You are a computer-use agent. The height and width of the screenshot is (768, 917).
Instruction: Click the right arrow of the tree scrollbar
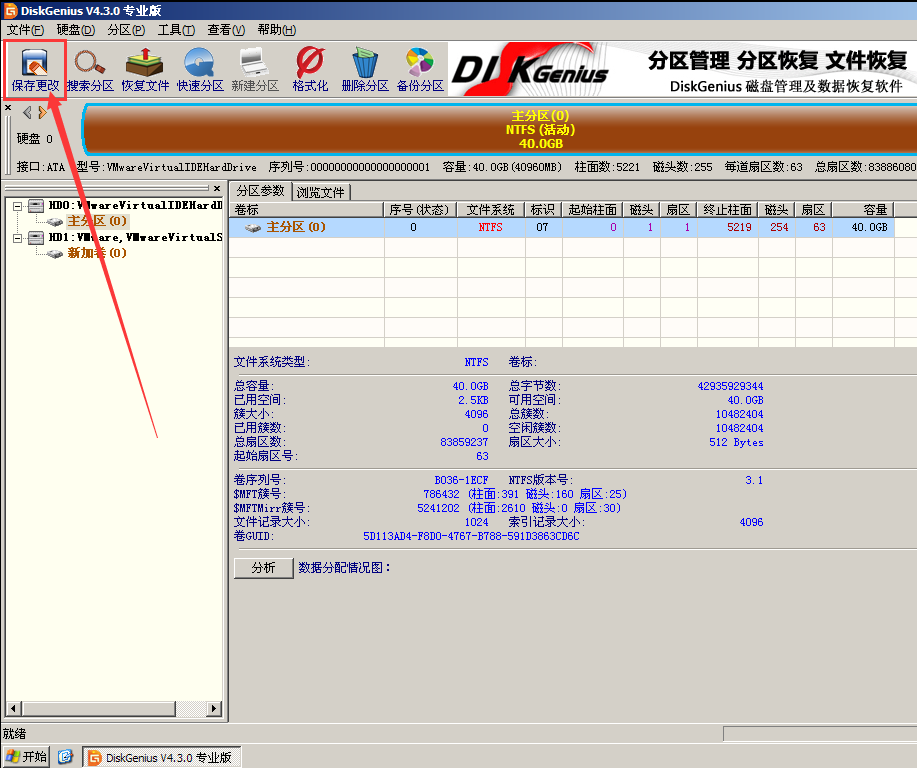tap(214, 709)
